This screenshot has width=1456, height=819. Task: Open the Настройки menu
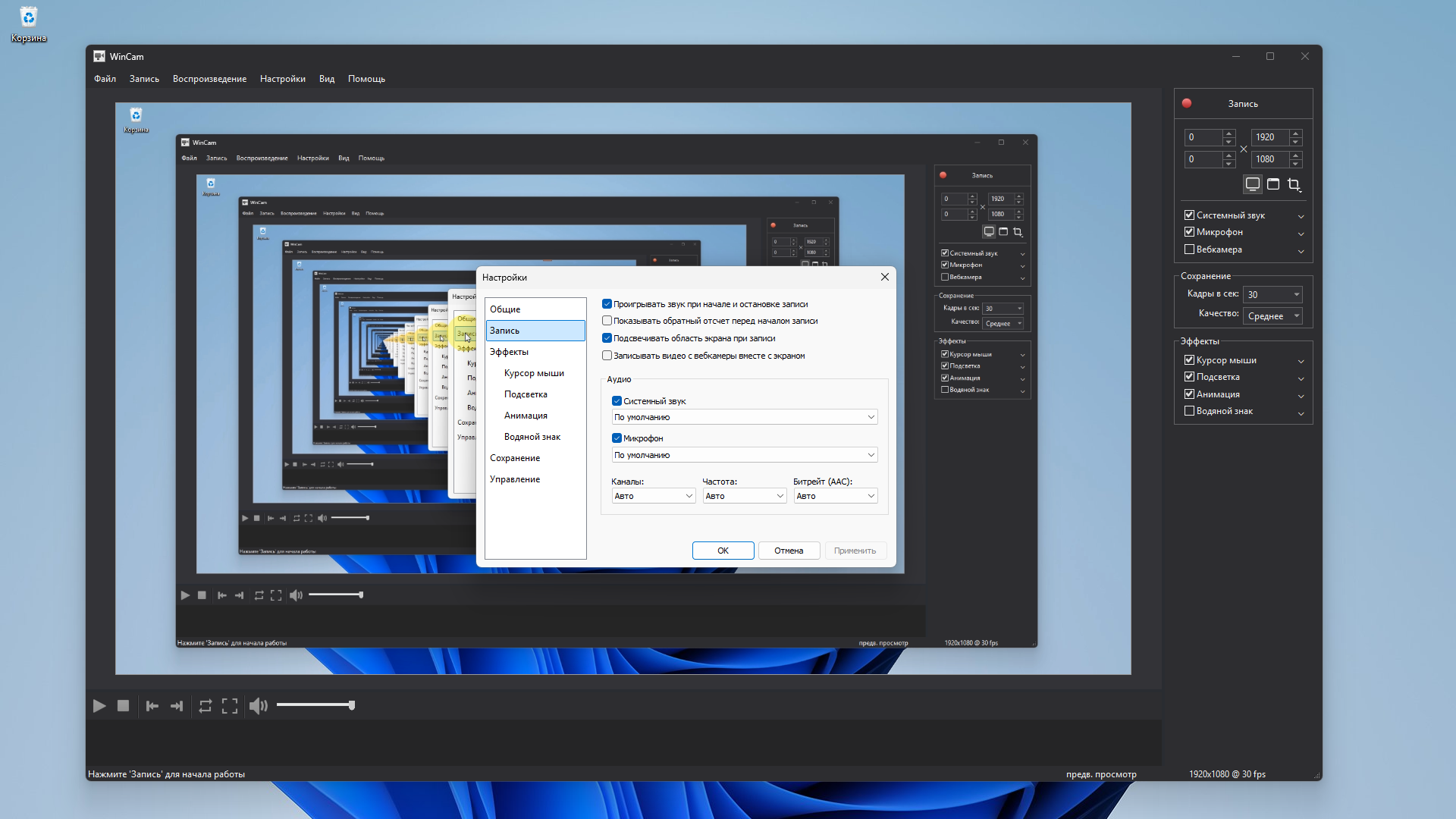(283, 79)
